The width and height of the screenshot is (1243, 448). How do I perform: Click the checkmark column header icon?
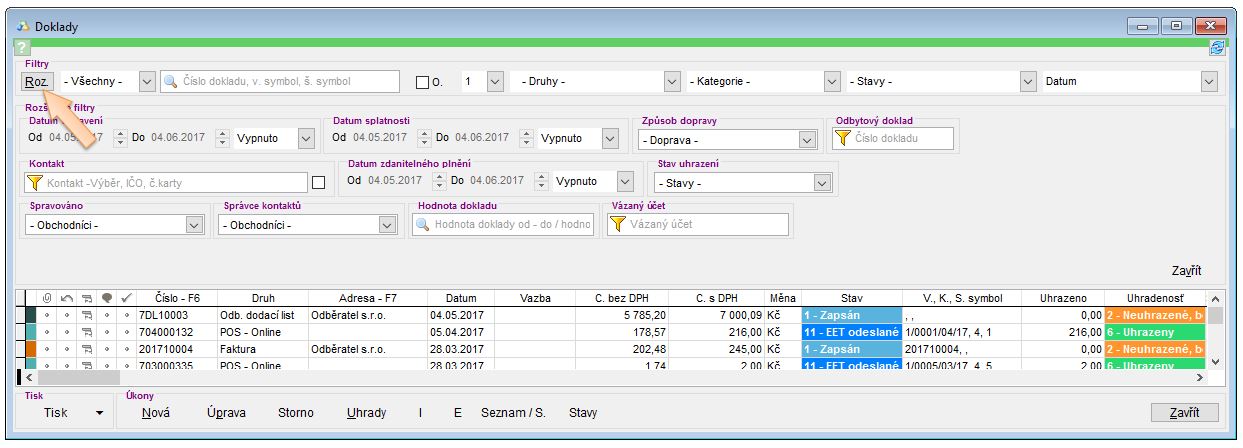[x=126, y=298]
